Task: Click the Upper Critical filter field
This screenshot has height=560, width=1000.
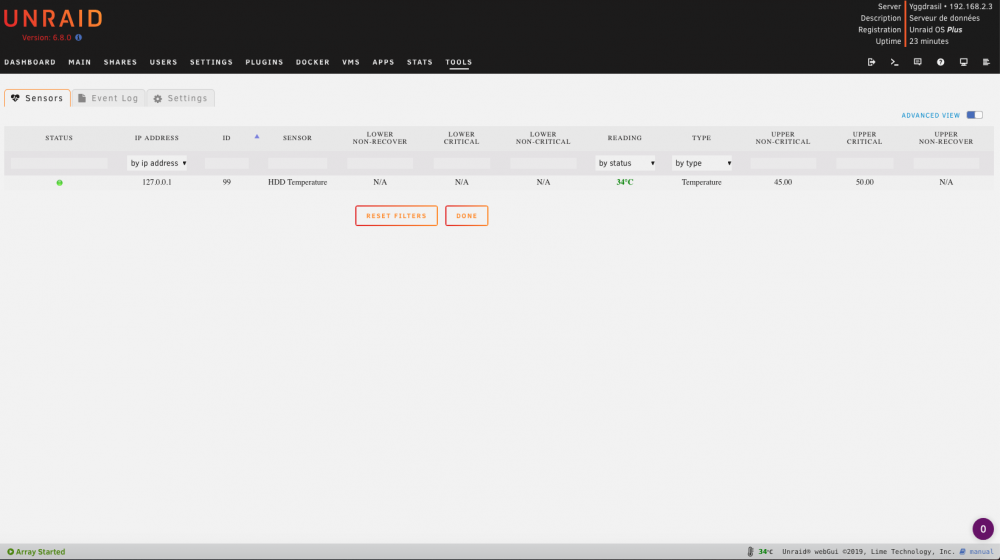Action: pos(865,163)
